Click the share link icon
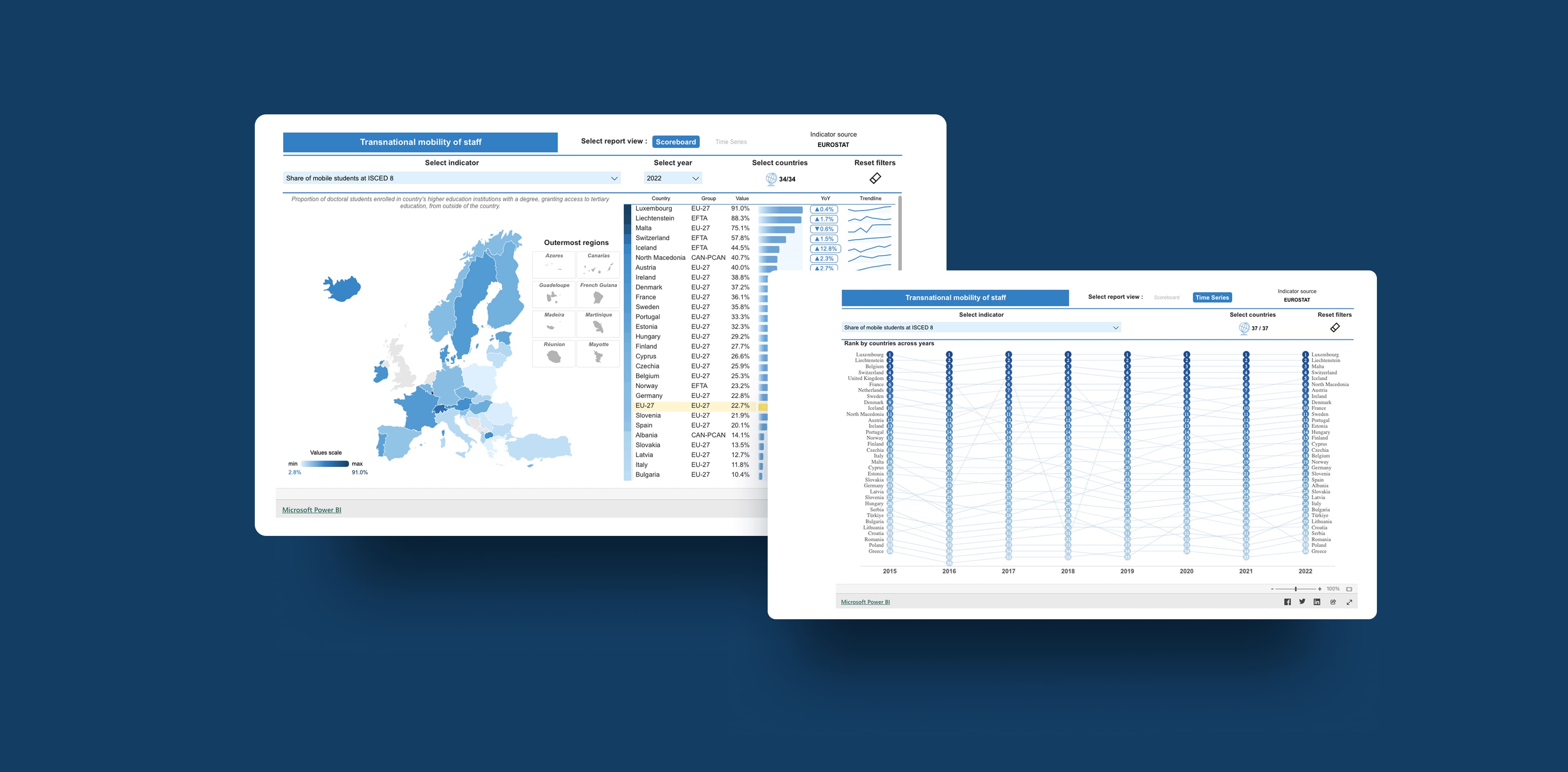 pos(1333,602)
